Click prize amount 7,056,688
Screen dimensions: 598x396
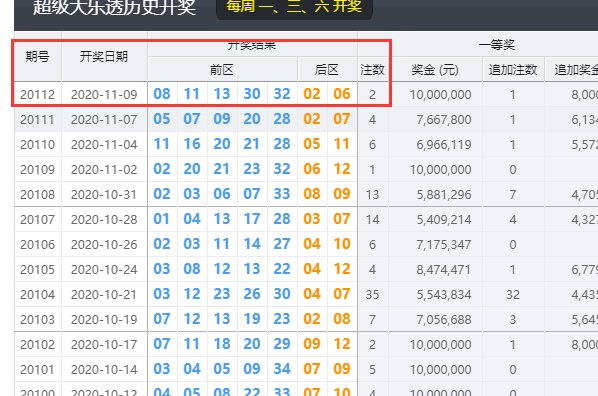click(444, 320)
